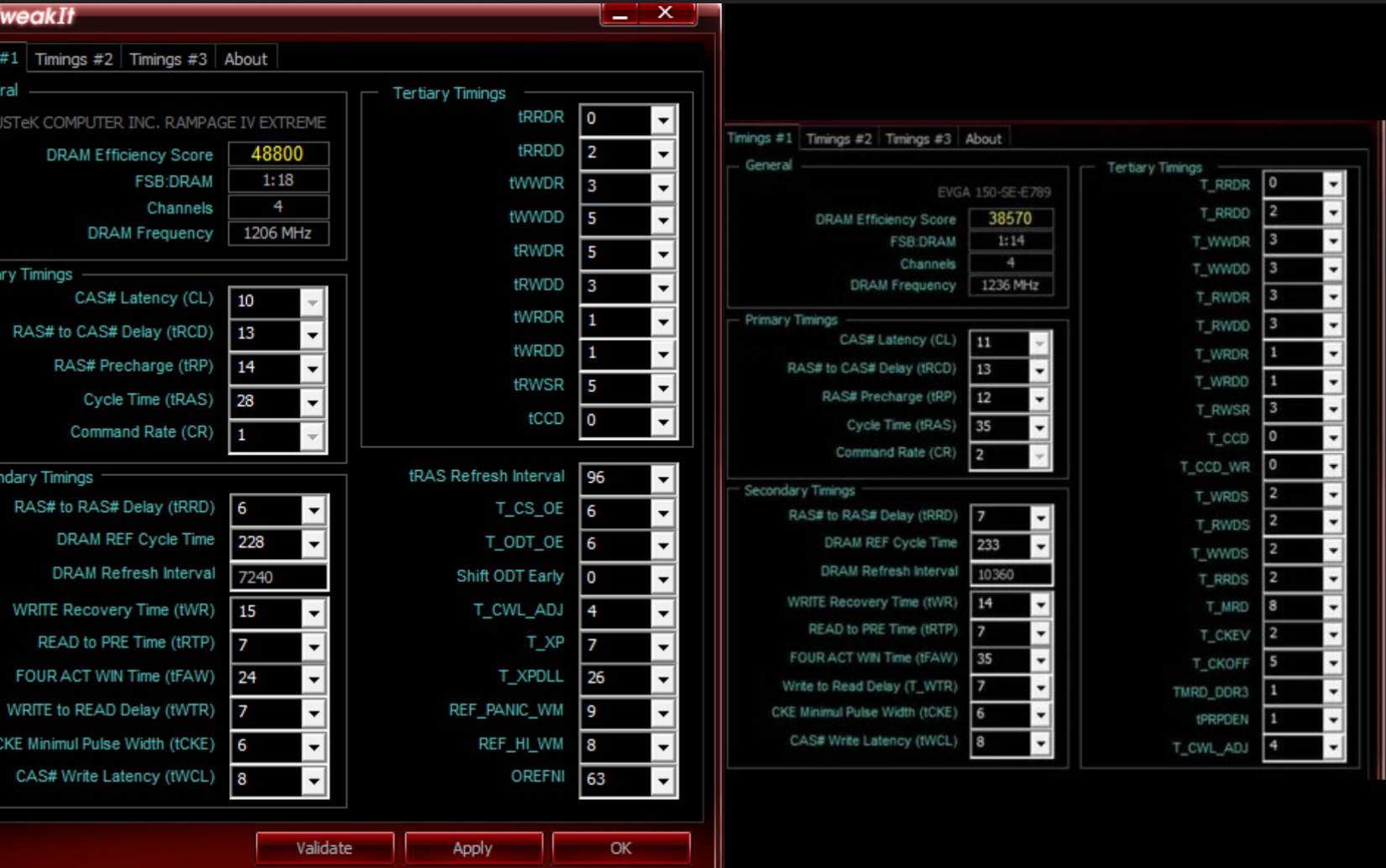The height and width of the screenshot is (868, 1386).
Task: Open the Timings #3 tab in left window
Action: (x=168, y=59)
